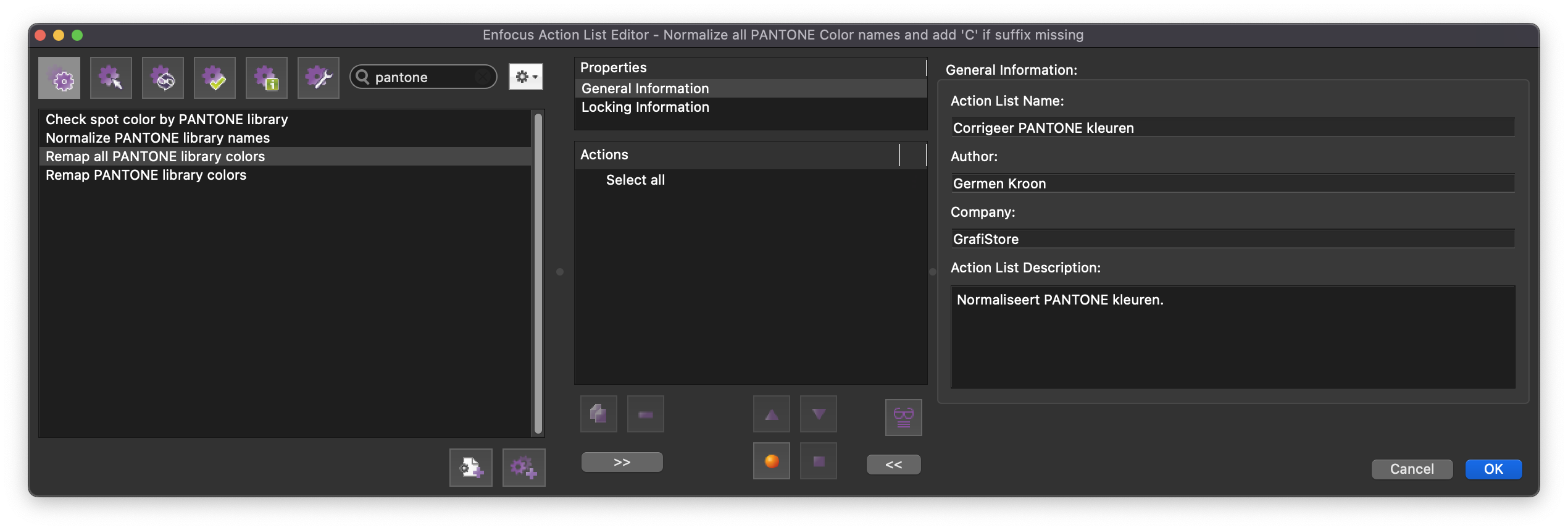Click the magnifying glass search icon
1568x530 pixels.
(x=363, y=77)
